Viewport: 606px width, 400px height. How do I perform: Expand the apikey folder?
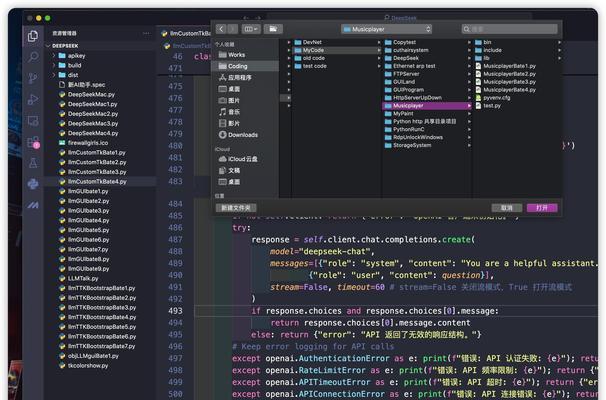point(54,56)
